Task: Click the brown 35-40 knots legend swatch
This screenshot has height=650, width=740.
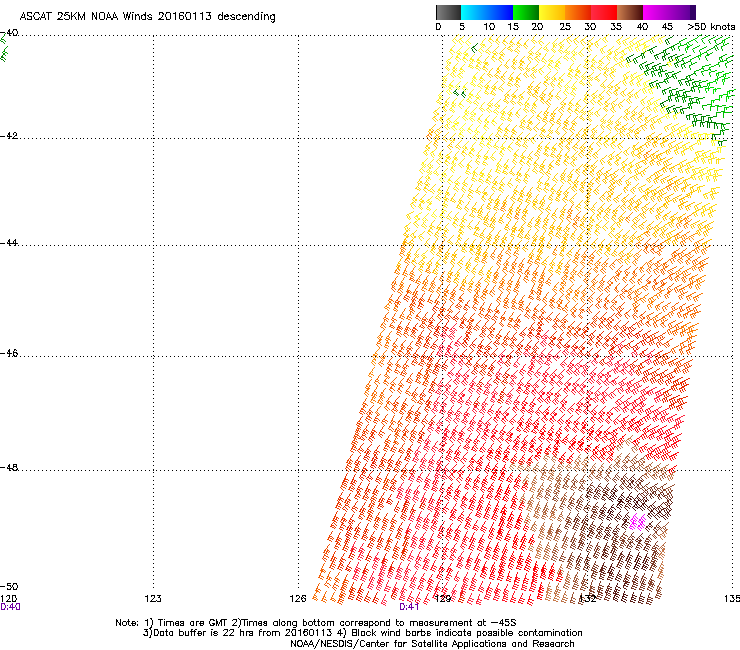Action: pyautogui.click(x=630, y=12)
